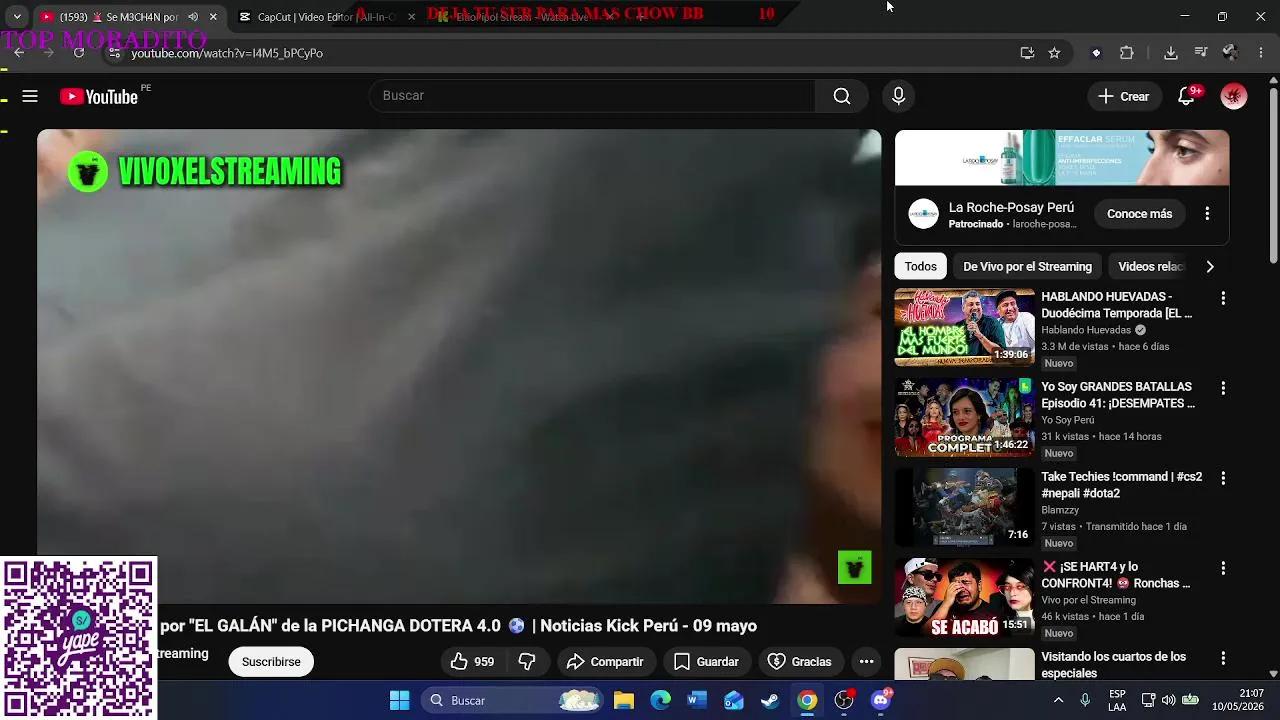
Task: Open the Take Techies video thumbnail
Action: click(x=964, y=507)
